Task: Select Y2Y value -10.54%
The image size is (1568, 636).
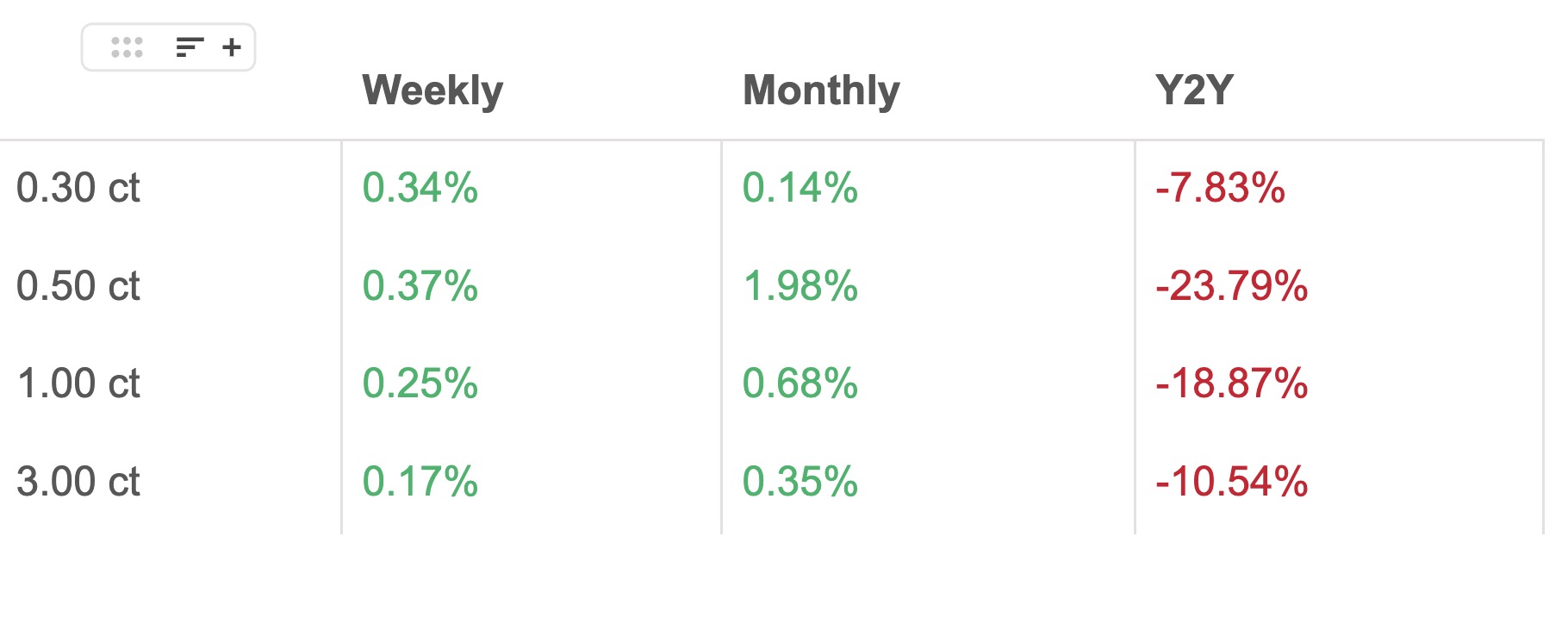Action: point(1232,482)
